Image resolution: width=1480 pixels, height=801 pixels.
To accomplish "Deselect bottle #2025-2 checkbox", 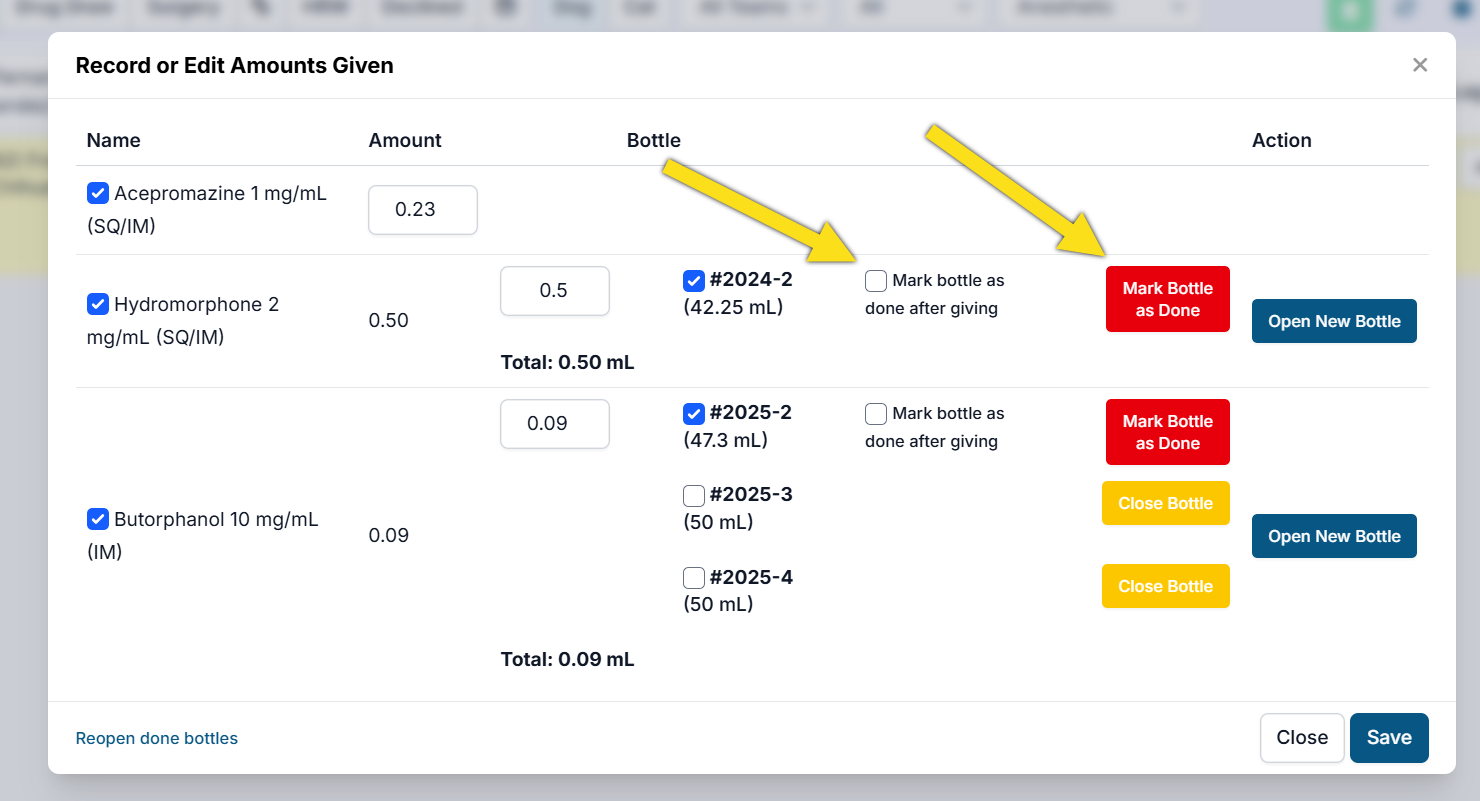I will [694, 413].
